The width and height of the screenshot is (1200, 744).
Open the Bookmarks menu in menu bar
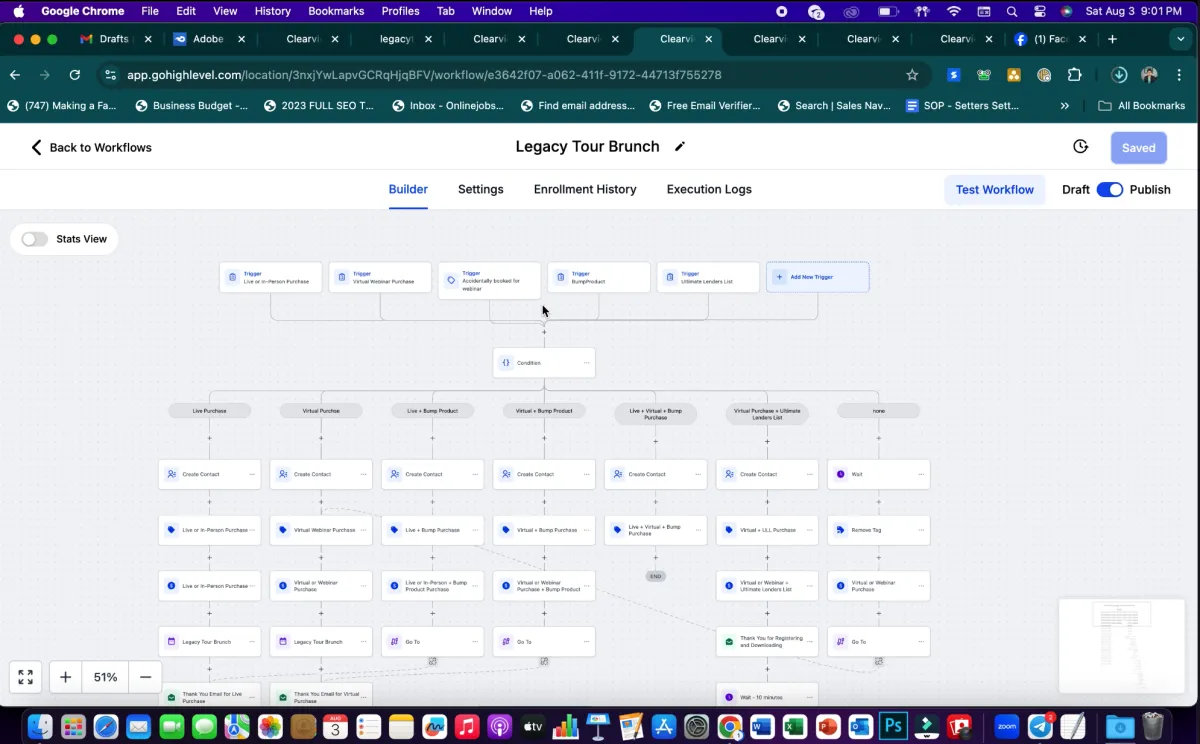(336, 11)
